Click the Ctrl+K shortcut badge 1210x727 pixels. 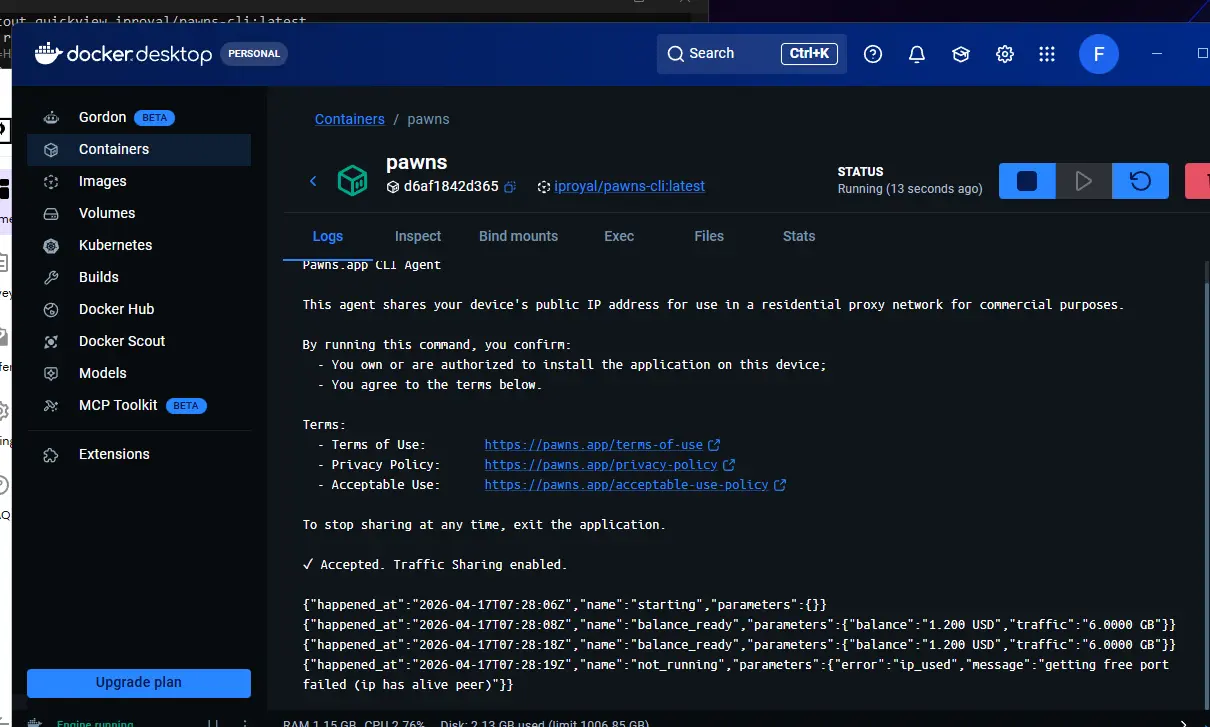tap(809, 54)
